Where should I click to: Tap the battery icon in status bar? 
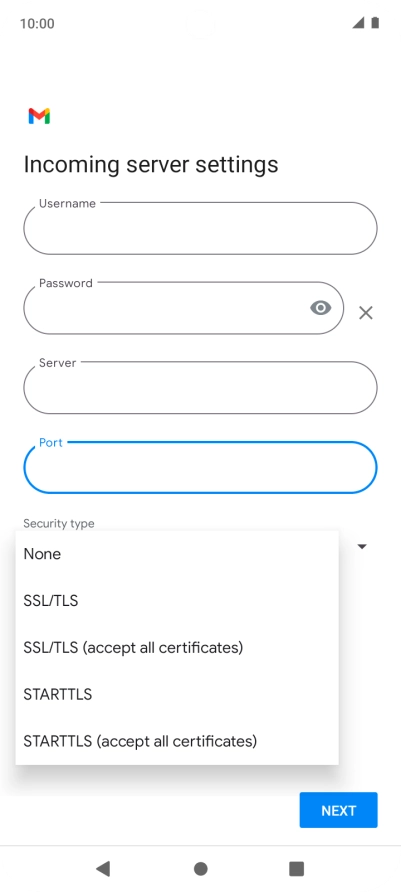coord(375,23)
